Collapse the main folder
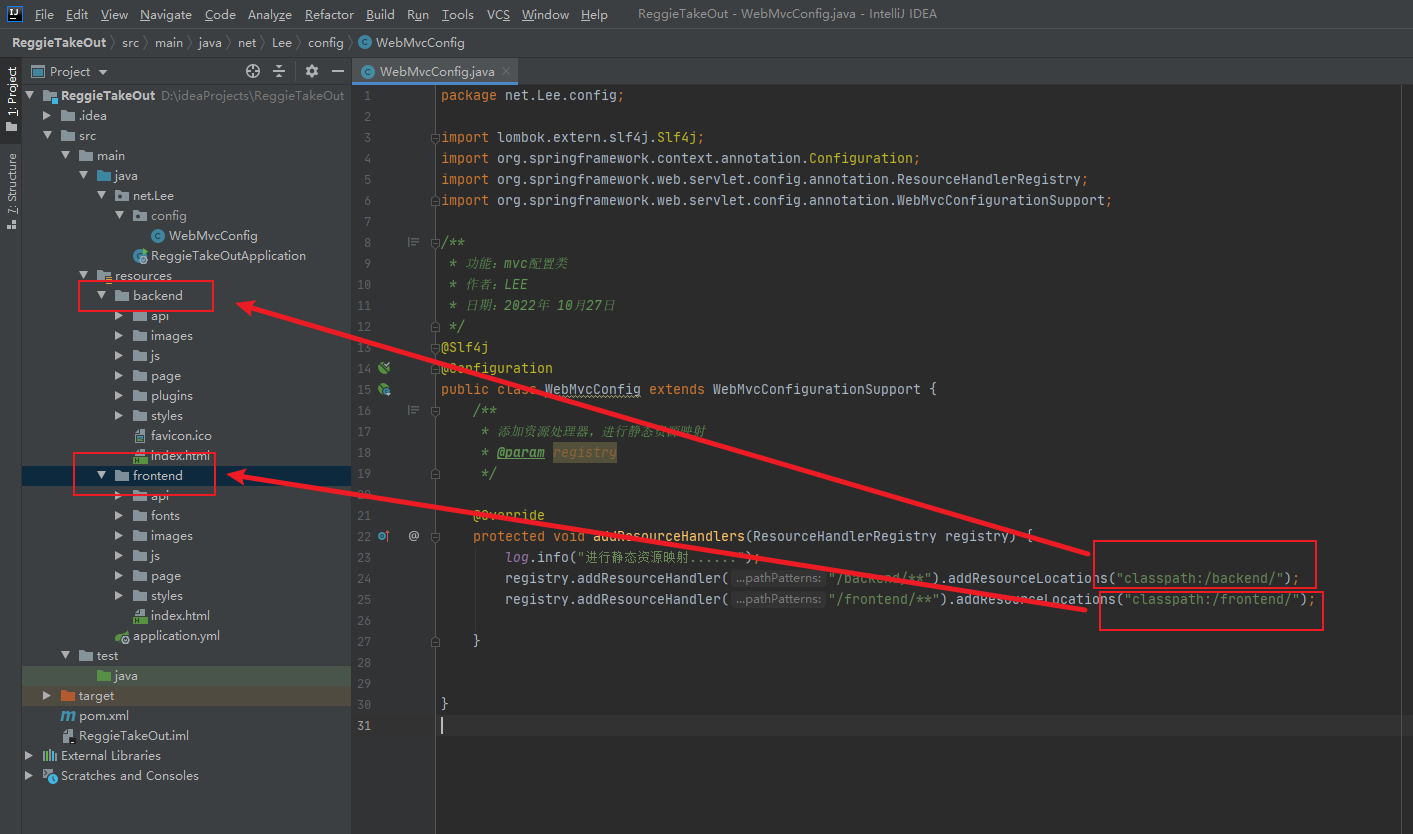Viewport: 1413px width, 834px height. click(x=65, y=156)
